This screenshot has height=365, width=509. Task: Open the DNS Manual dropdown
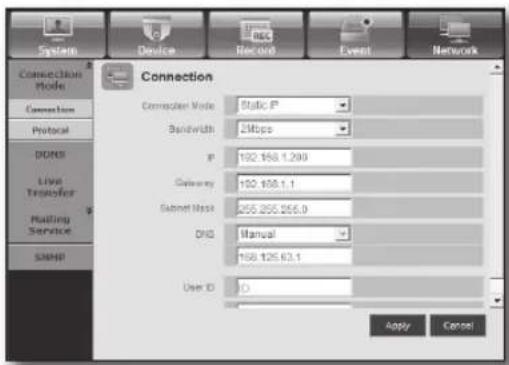pyautogui.click(x=294, y=234)
